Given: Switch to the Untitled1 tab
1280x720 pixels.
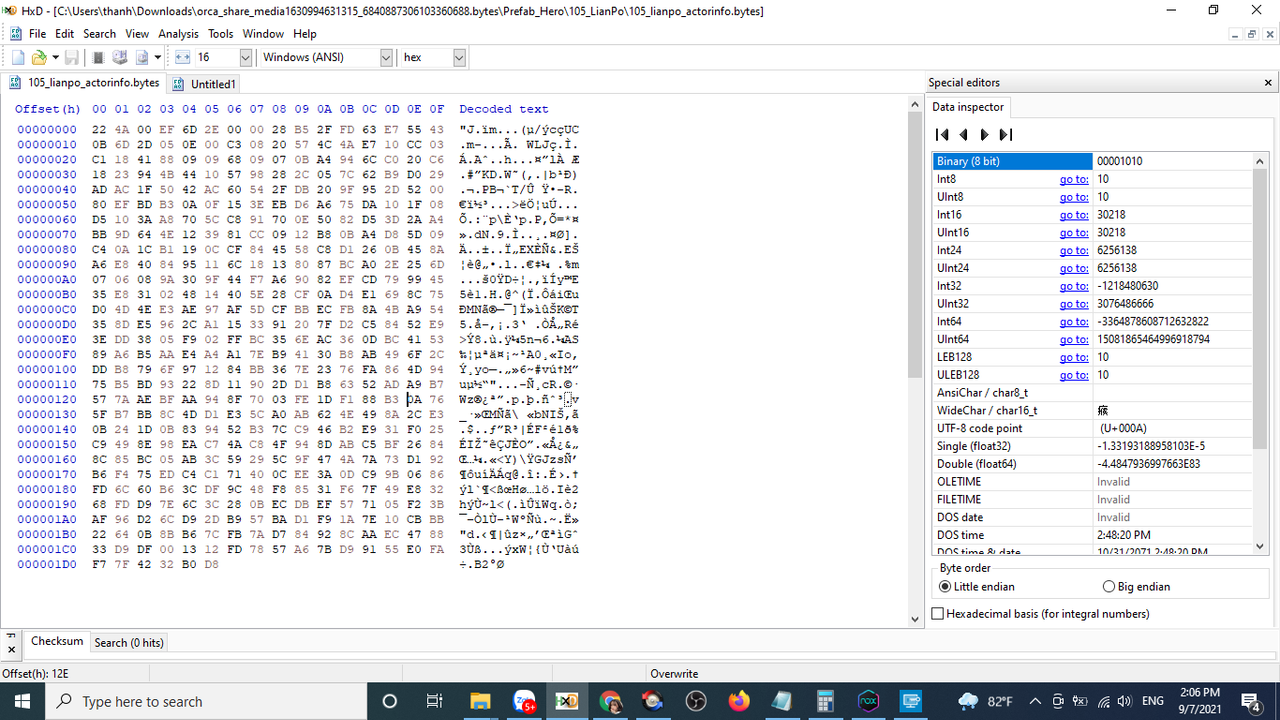Looking at the screenshot, I should click(x=204, y=84).
